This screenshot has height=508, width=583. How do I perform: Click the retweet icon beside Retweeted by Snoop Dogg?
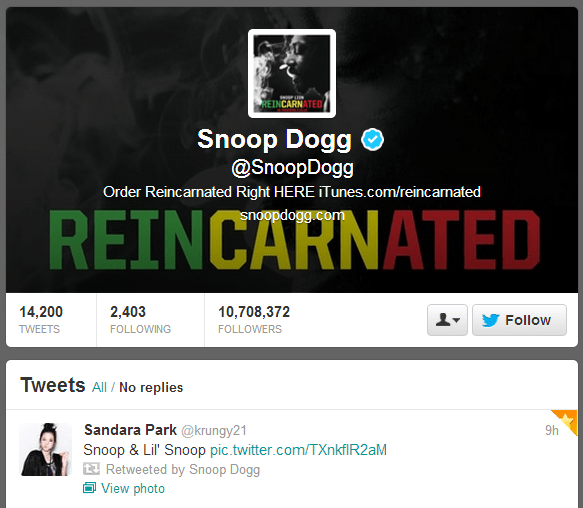pyautogui.click(x=91, y=469)
